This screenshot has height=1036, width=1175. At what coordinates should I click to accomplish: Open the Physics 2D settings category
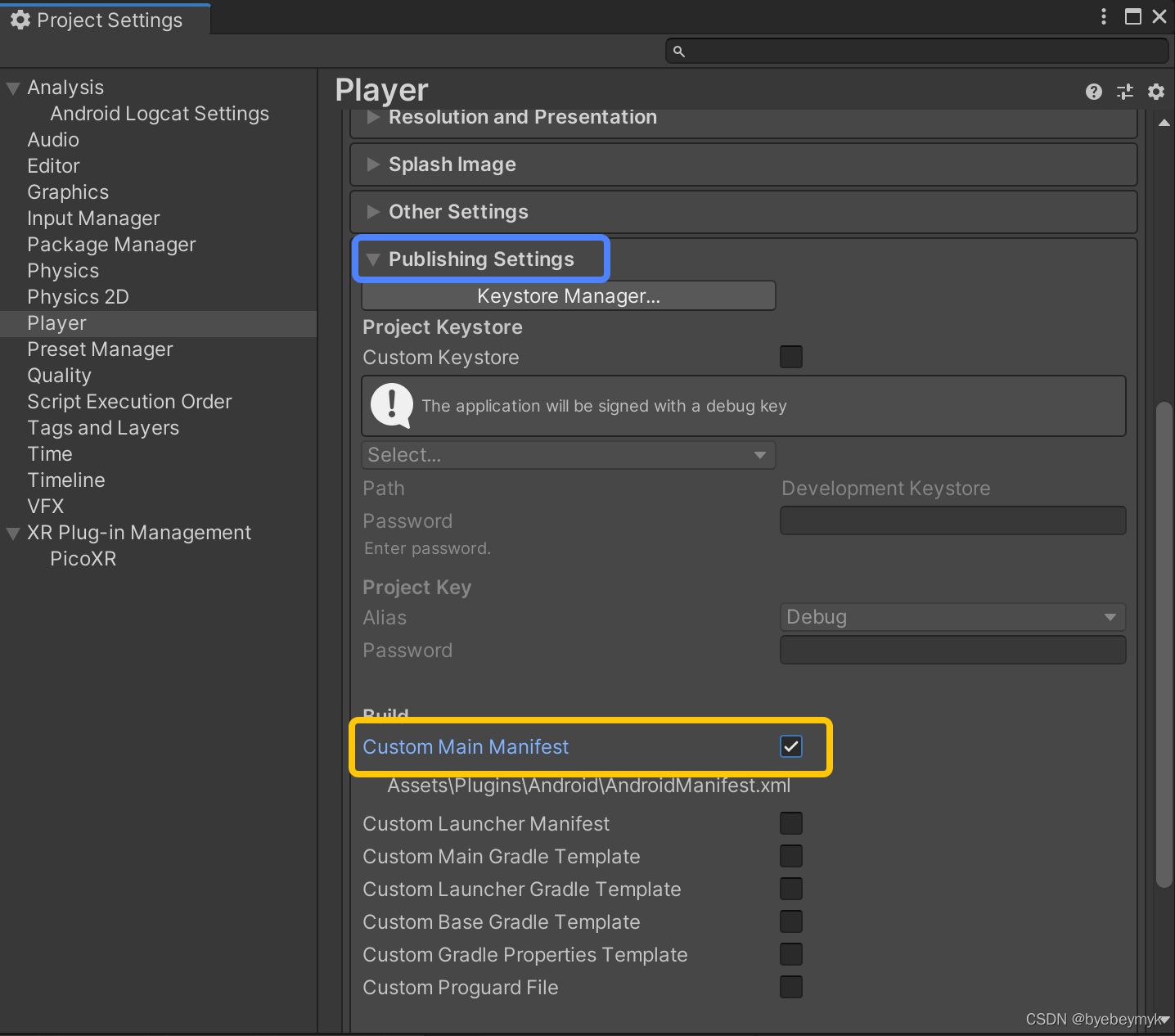(x=78, y=297)
